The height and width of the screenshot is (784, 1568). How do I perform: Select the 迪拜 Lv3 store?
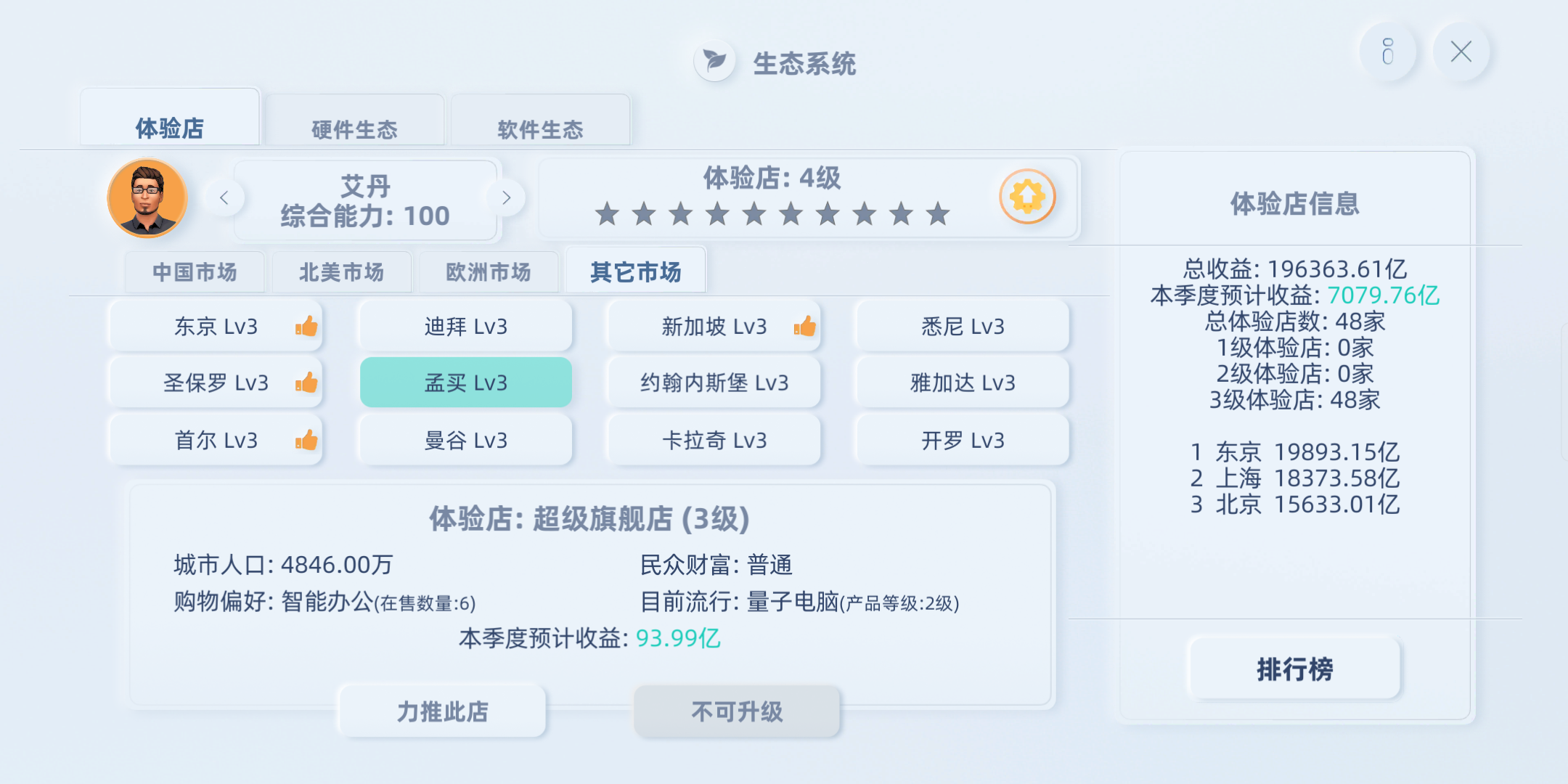(x=466, y=327)
